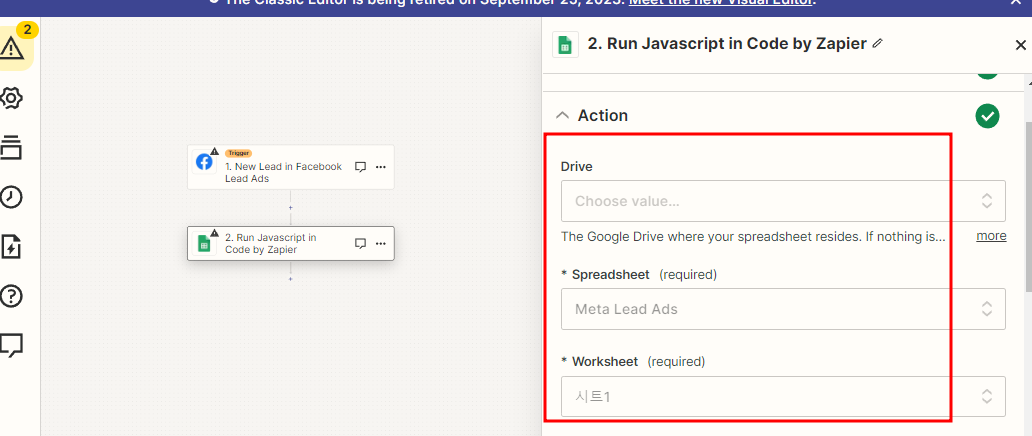This screenshot has height=436, width=1032.
Task: Open the Drive dropdown
Action: 783,201
